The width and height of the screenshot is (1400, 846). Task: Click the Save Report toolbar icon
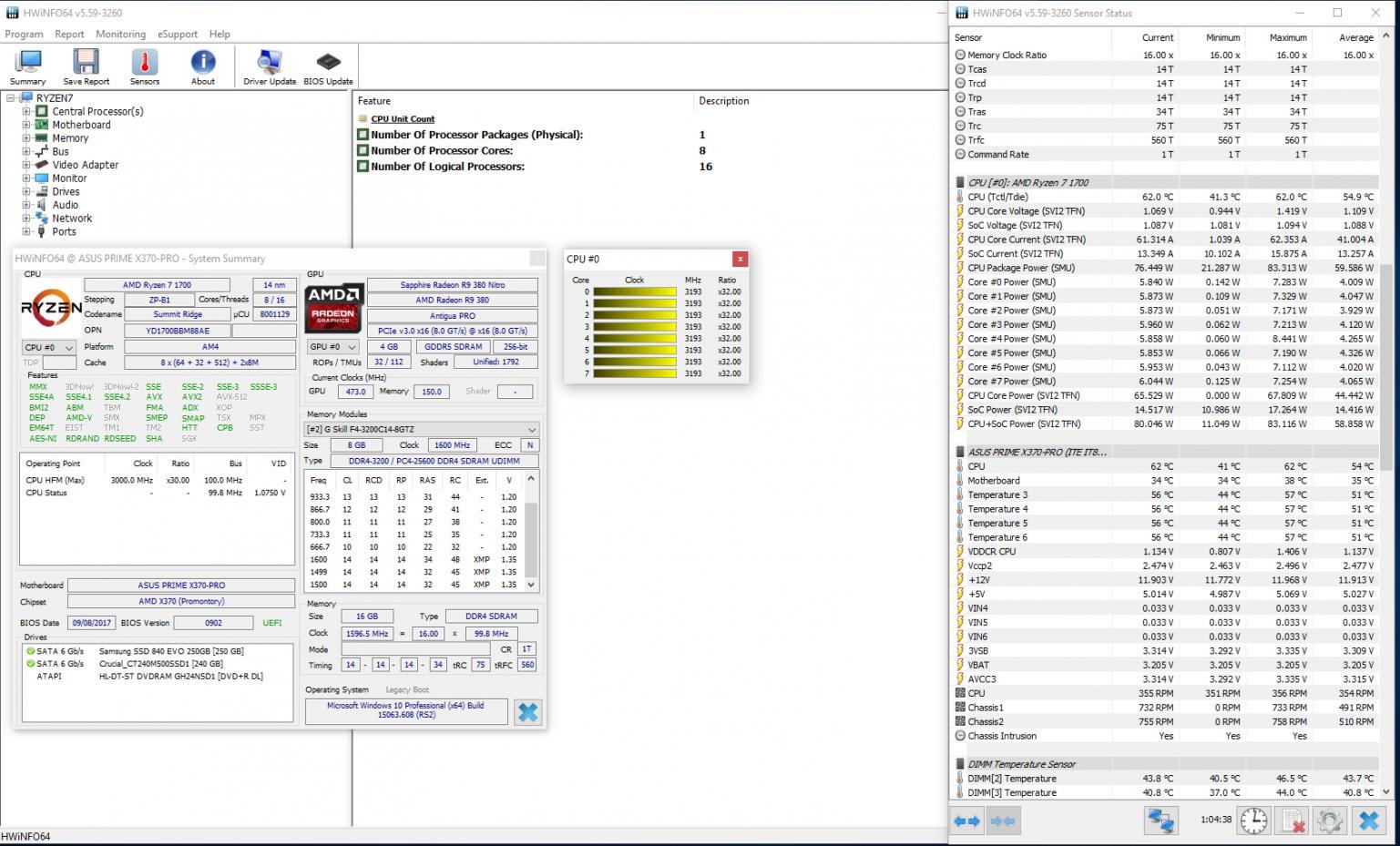(86, 67)
